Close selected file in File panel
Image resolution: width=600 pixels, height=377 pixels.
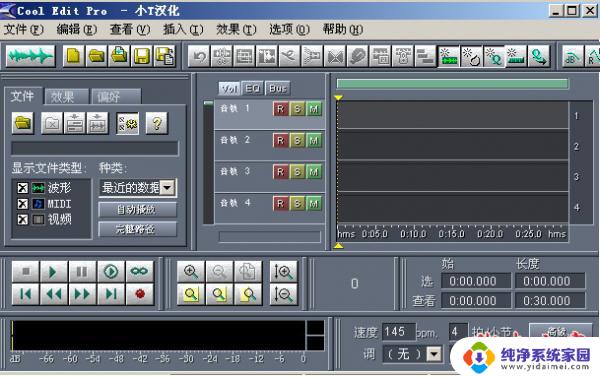pyautogui.click(x=52, y=123)
